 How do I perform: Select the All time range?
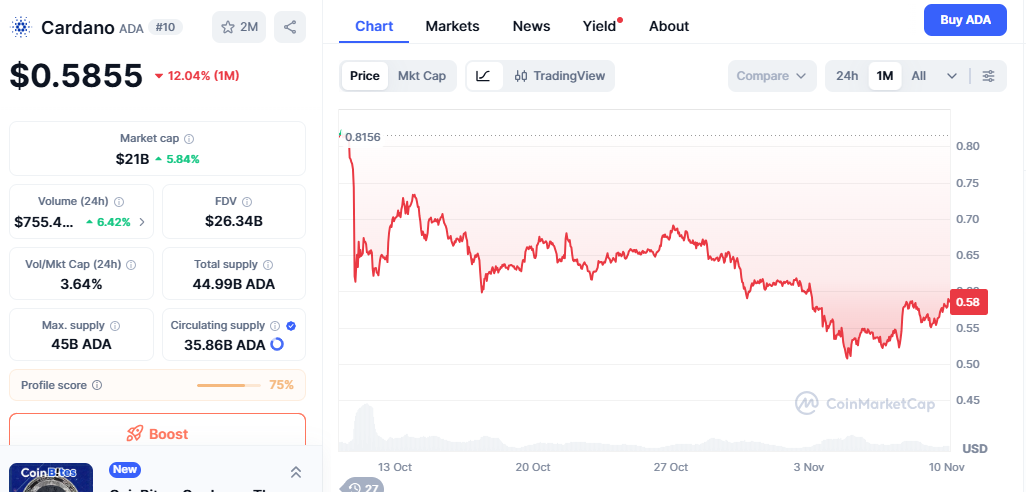[x=919, y=76]
